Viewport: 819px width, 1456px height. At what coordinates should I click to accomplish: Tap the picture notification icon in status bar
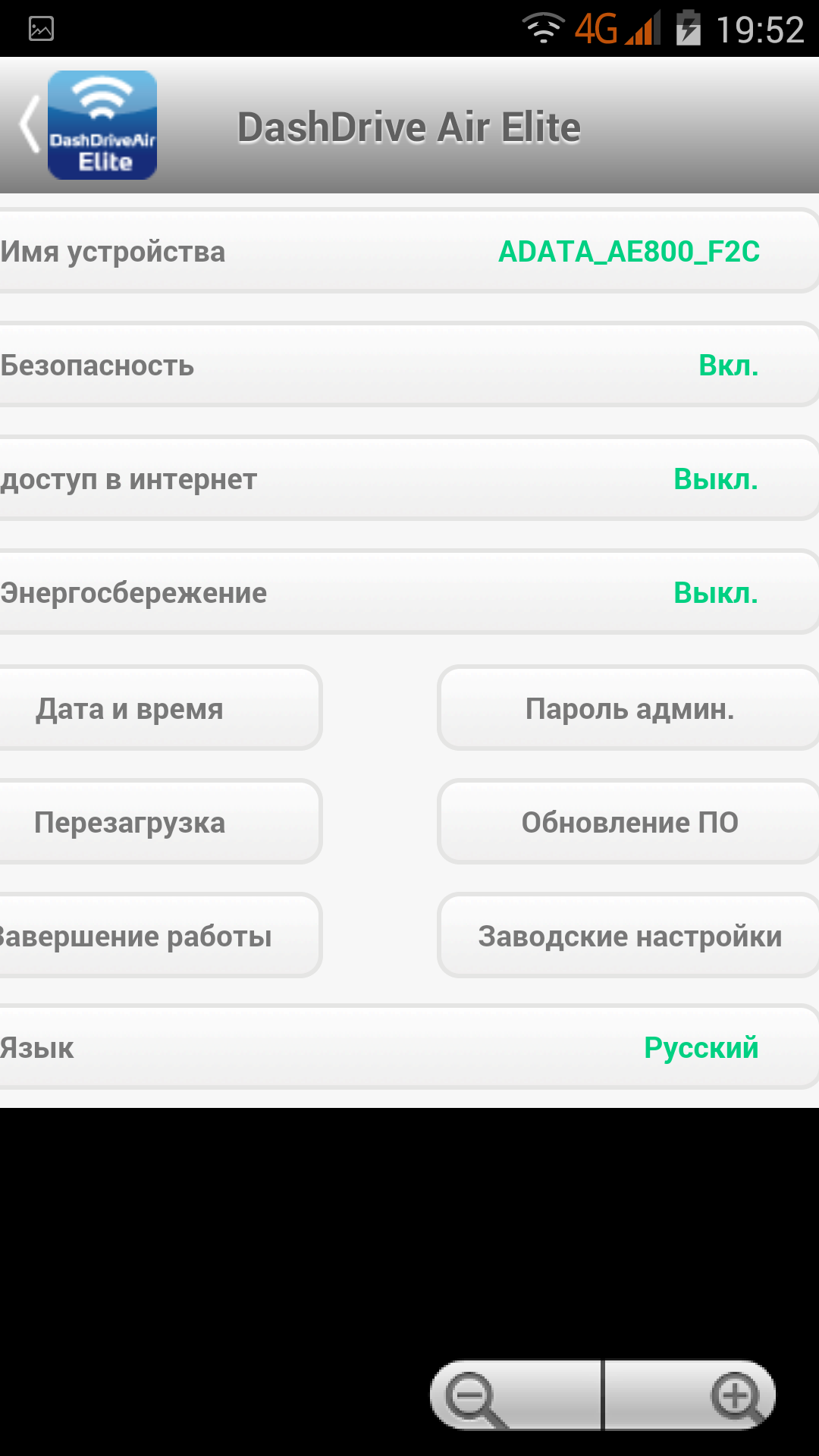pos(41,29)
